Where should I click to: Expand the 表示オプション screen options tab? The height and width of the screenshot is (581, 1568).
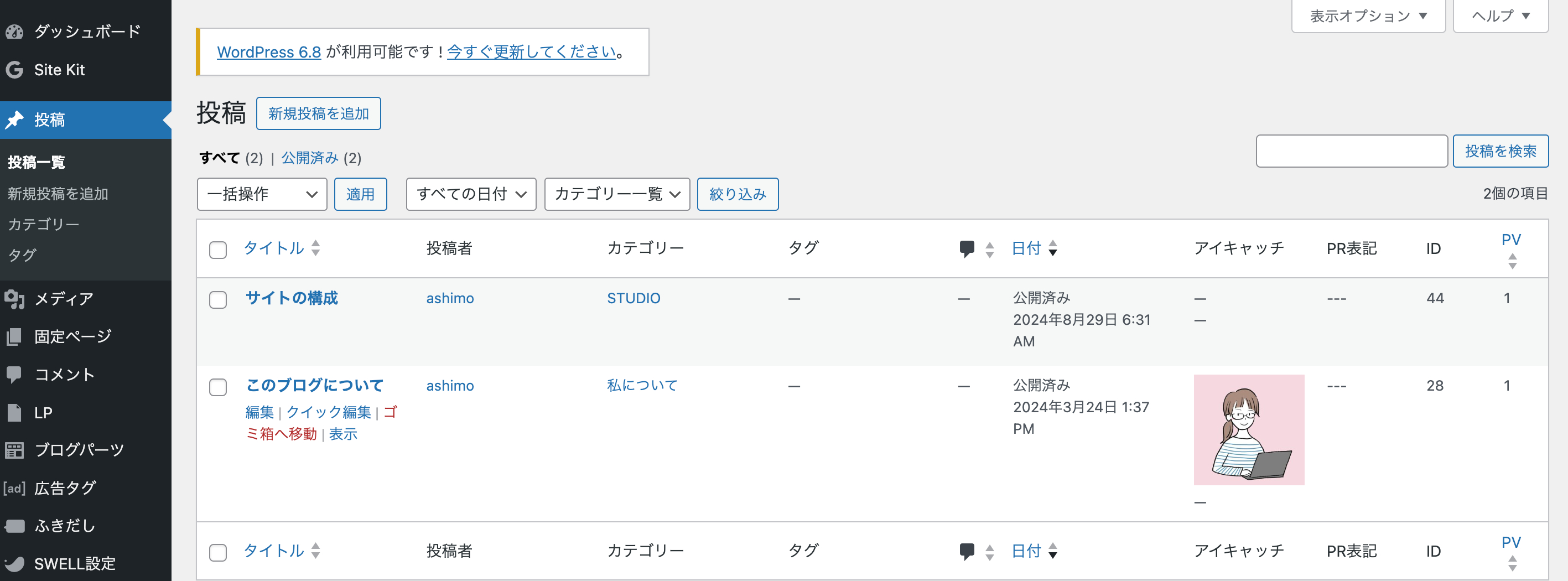pos(1368,16)
